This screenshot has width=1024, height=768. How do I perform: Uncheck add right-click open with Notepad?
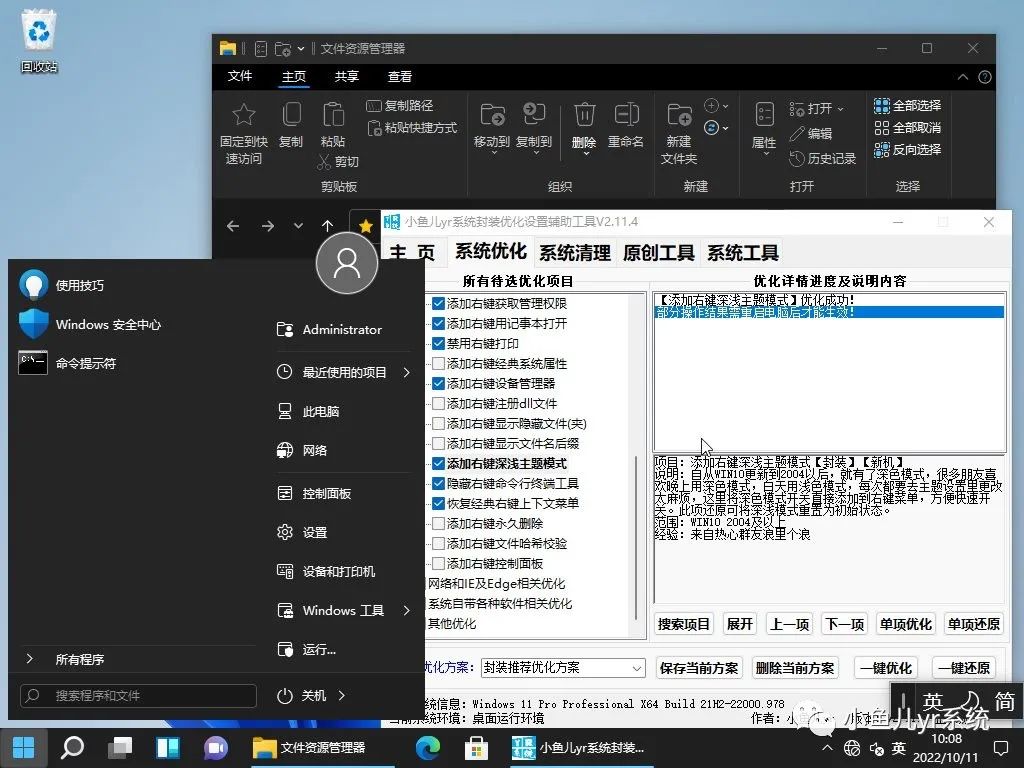pos(438,323)
